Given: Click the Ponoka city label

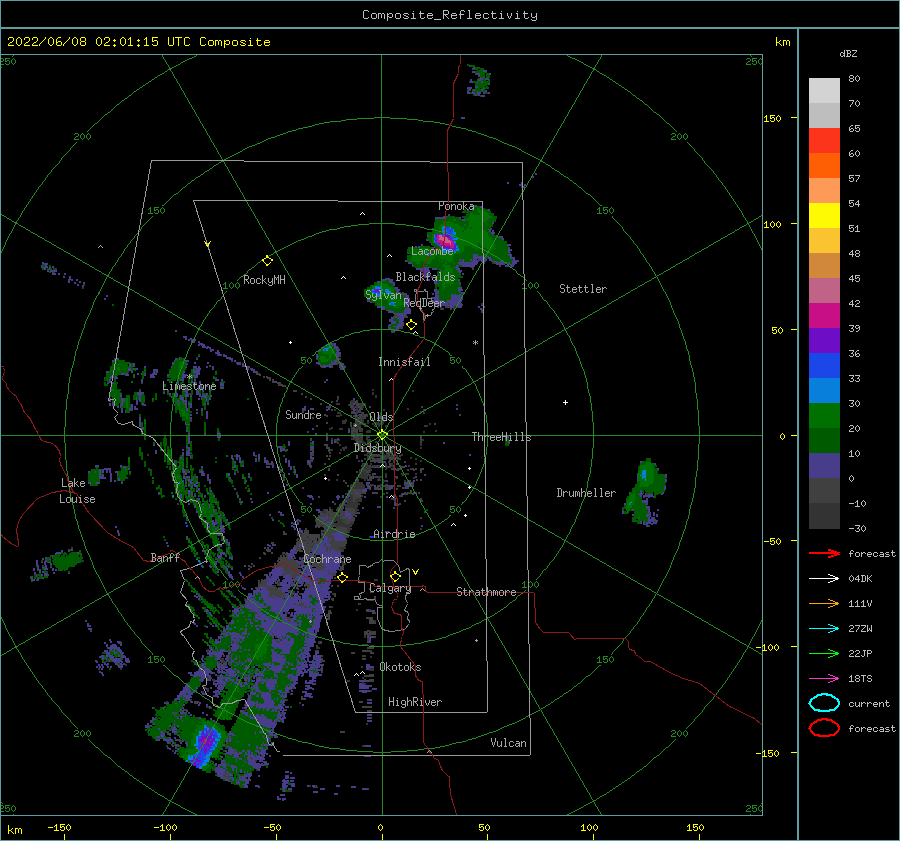Looking at the screenshot, I should click(456, 206).
